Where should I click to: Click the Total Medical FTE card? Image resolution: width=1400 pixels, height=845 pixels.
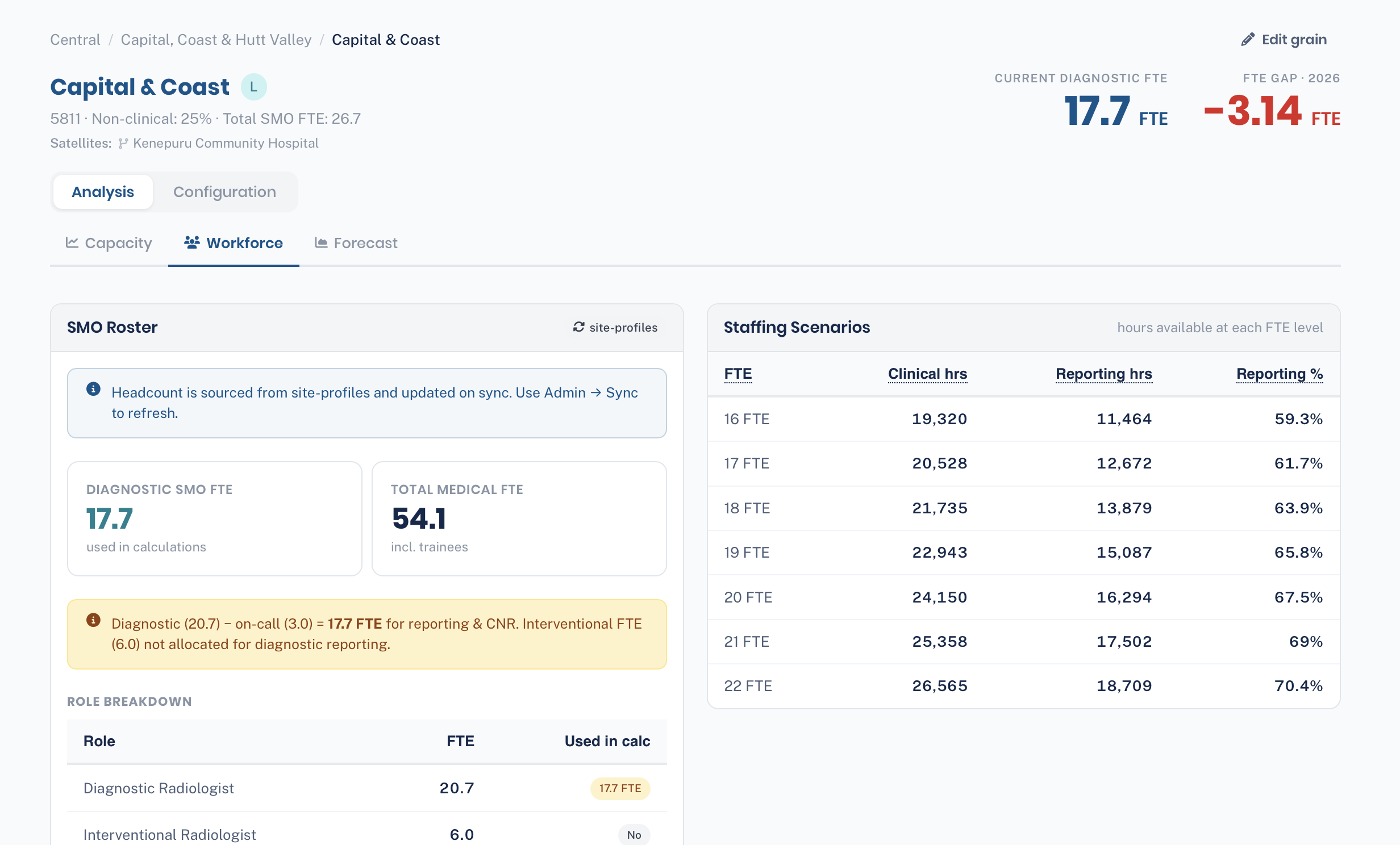519,518
